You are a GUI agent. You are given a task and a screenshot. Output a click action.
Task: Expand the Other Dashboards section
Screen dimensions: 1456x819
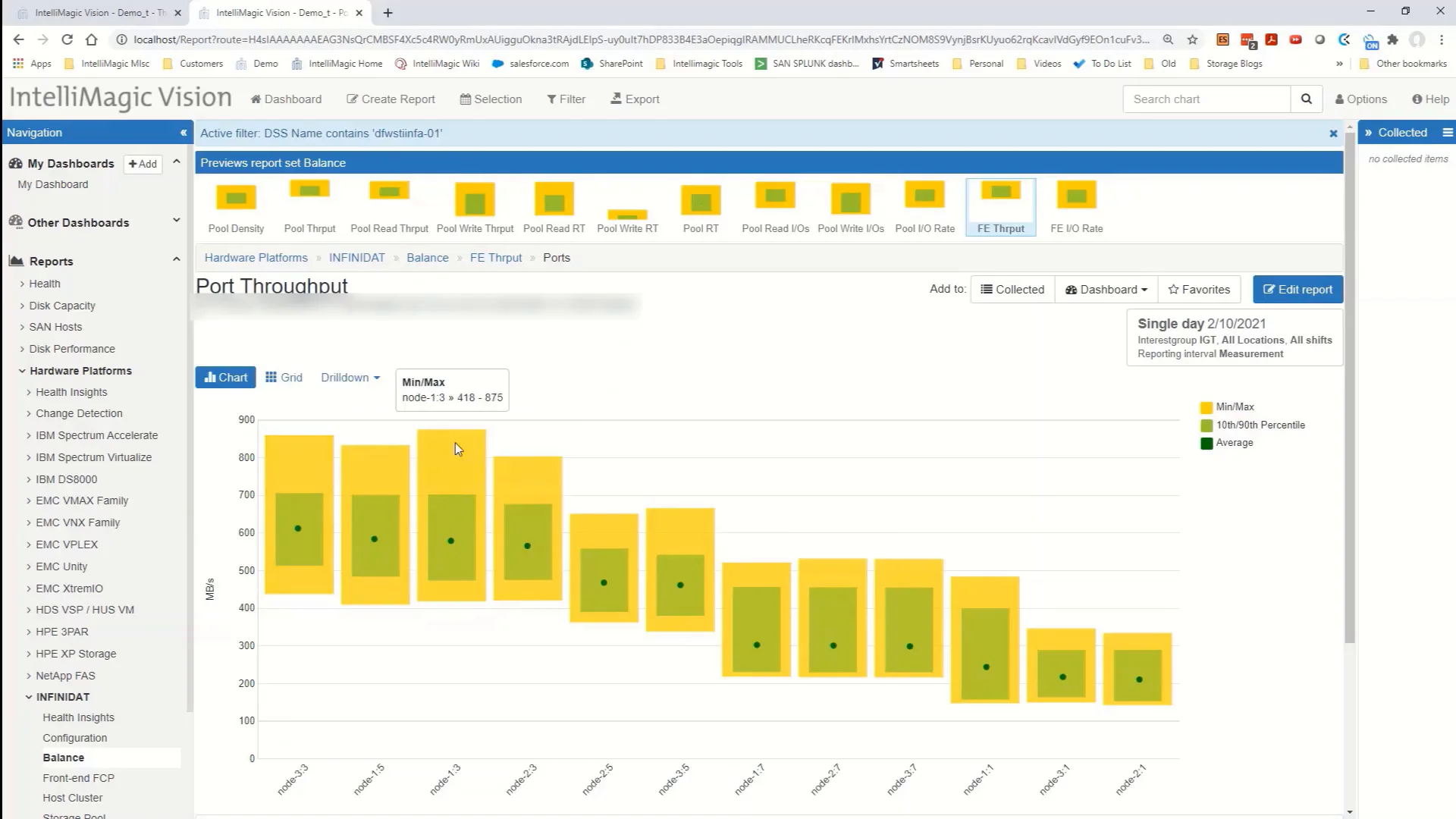[176, 220]
